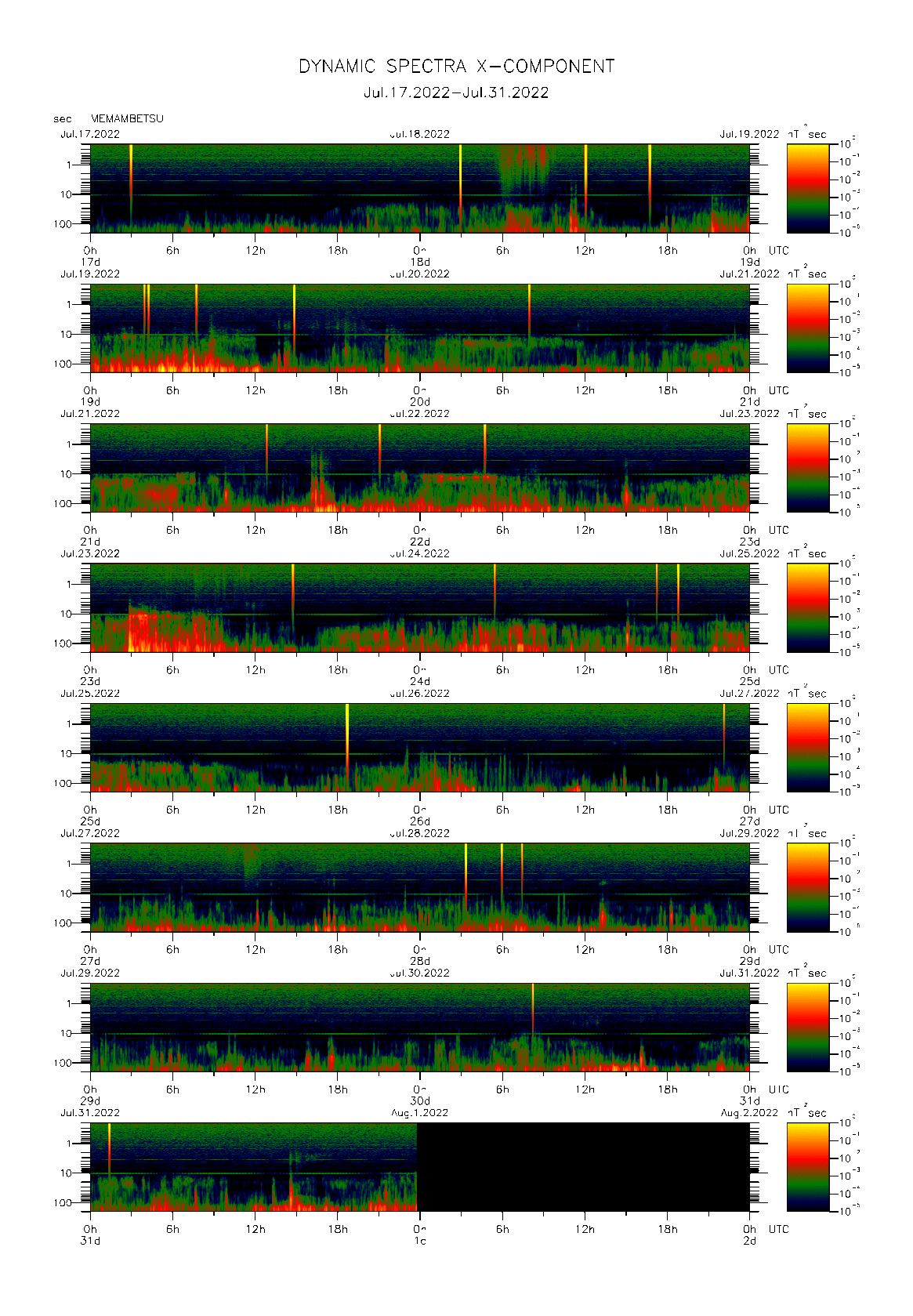Click the Jul.24.2022 midpoint date label

pos(420,553)
